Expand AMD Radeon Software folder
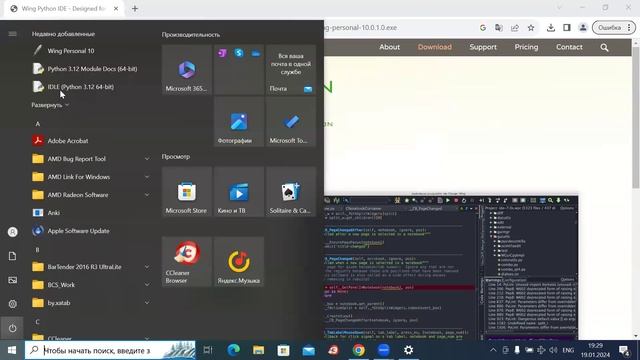 point(91,195)
